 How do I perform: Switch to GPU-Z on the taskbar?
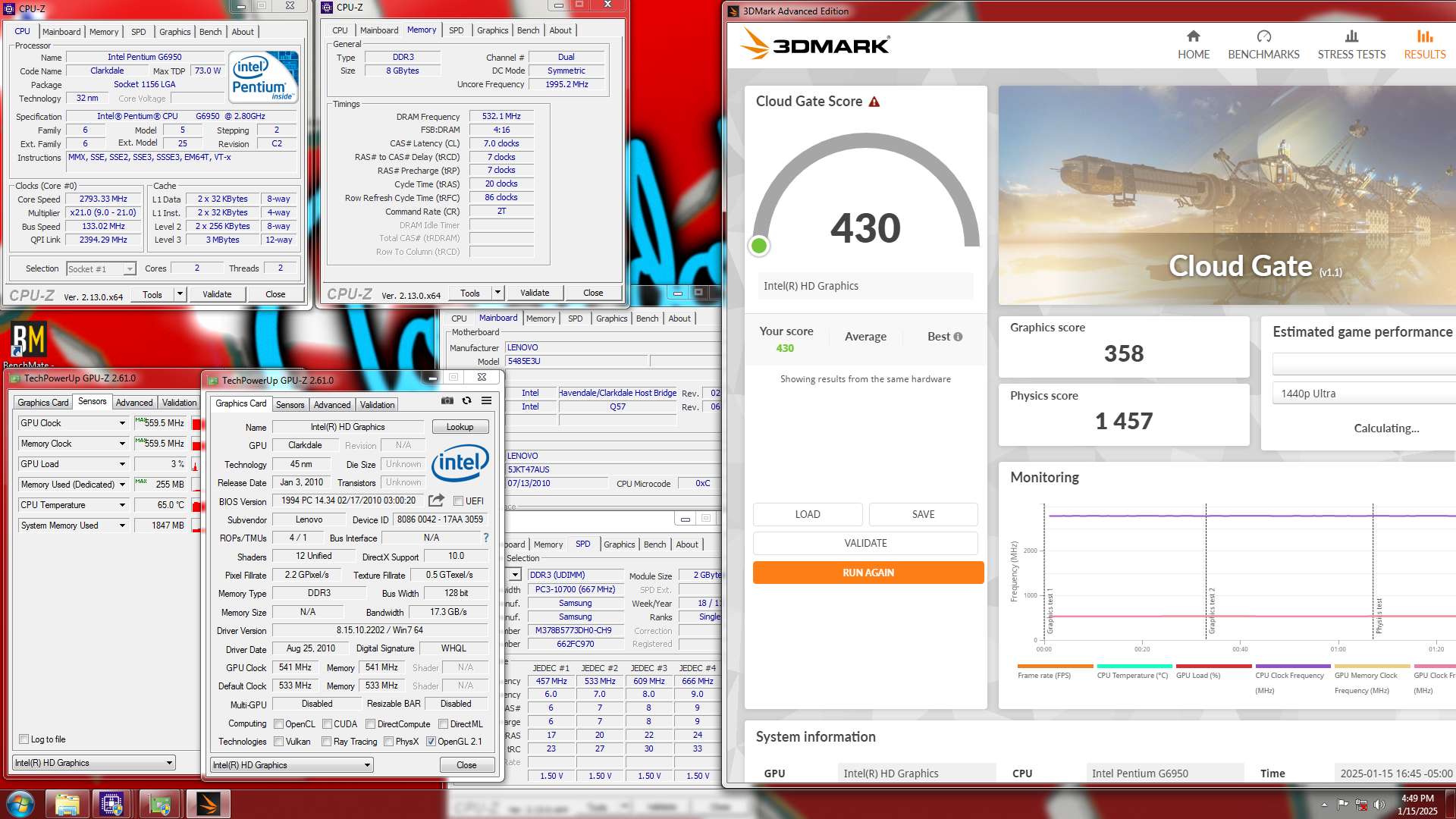pos(160,804)
